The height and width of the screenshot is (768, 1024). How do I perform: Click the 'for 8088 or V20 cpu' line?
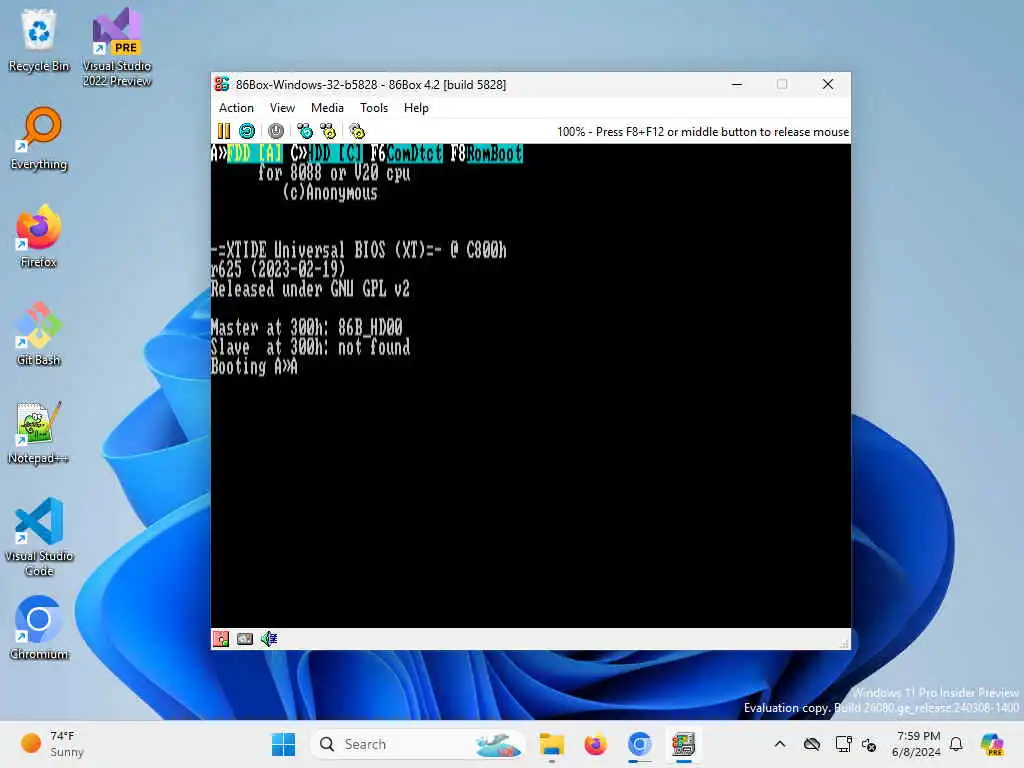[x=334, y=174]
